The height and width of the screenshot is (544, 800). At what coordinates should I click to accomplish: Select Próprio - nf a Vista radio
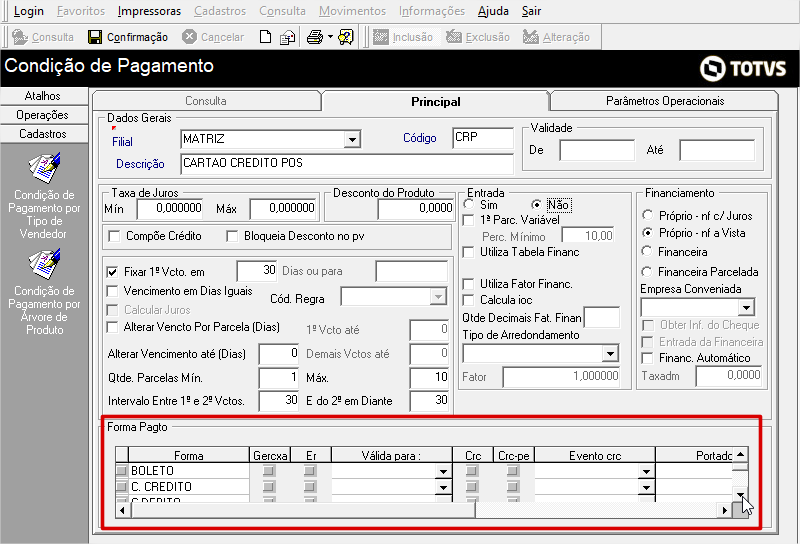click(647, 233)
